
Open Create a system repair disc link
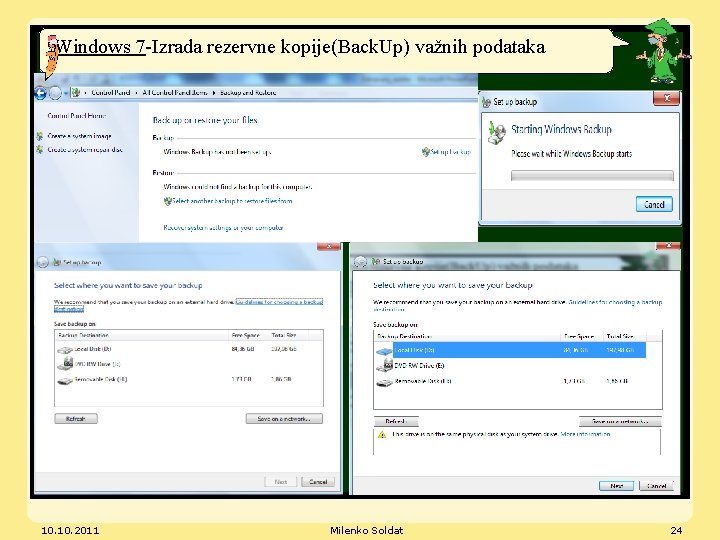85,150
